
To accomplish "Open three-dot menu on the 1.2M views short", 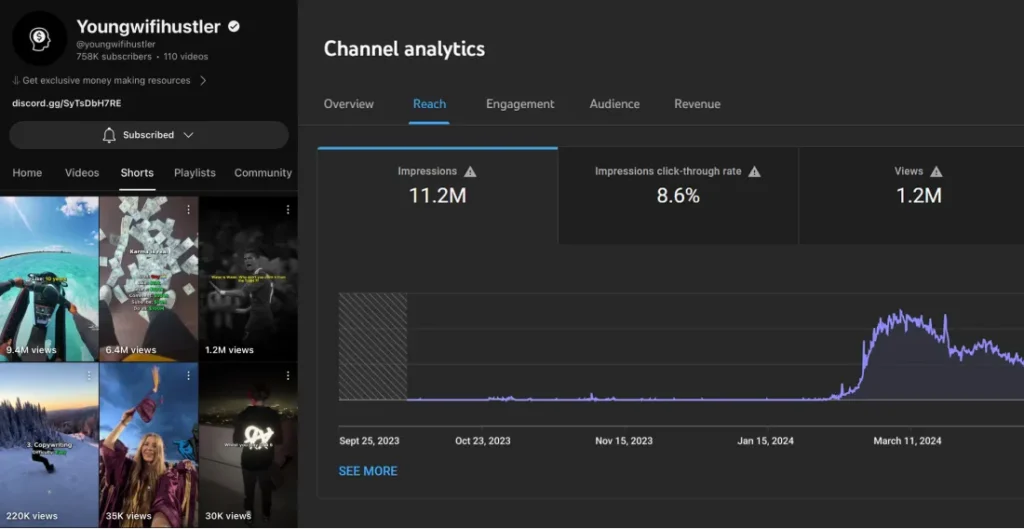I will coord(288,209).
